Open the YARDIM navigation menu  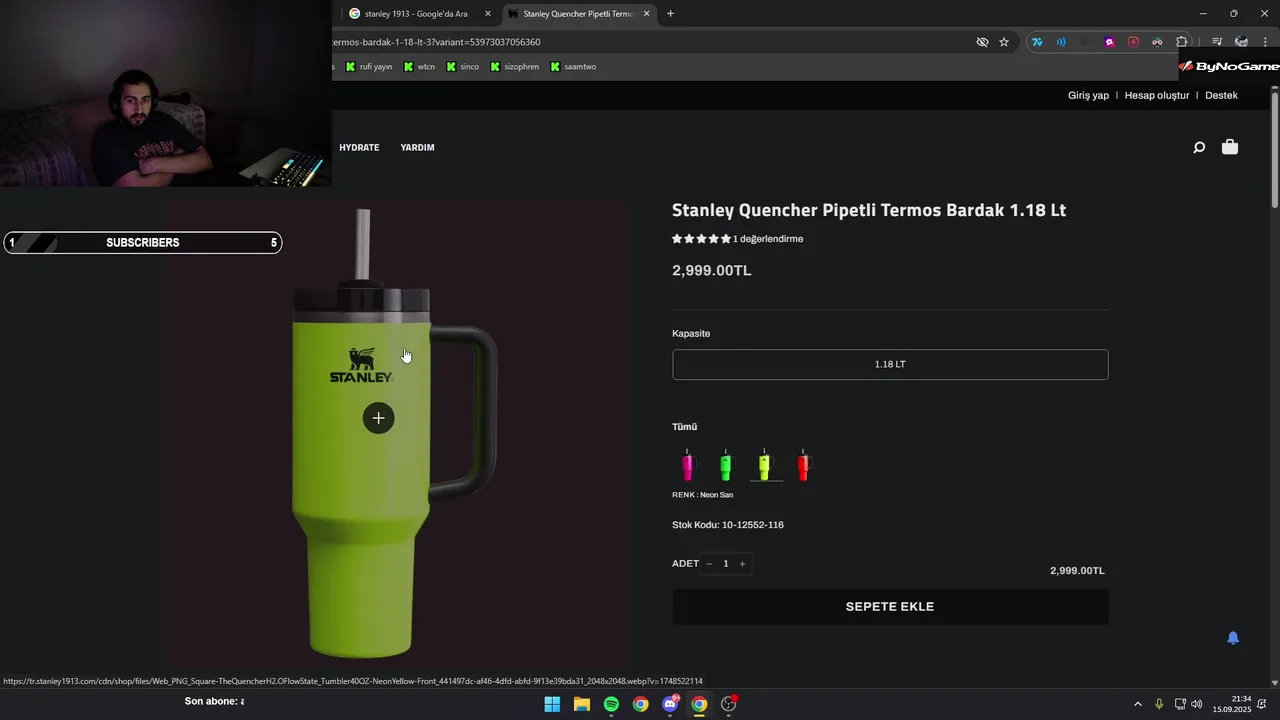coord(417,147)
